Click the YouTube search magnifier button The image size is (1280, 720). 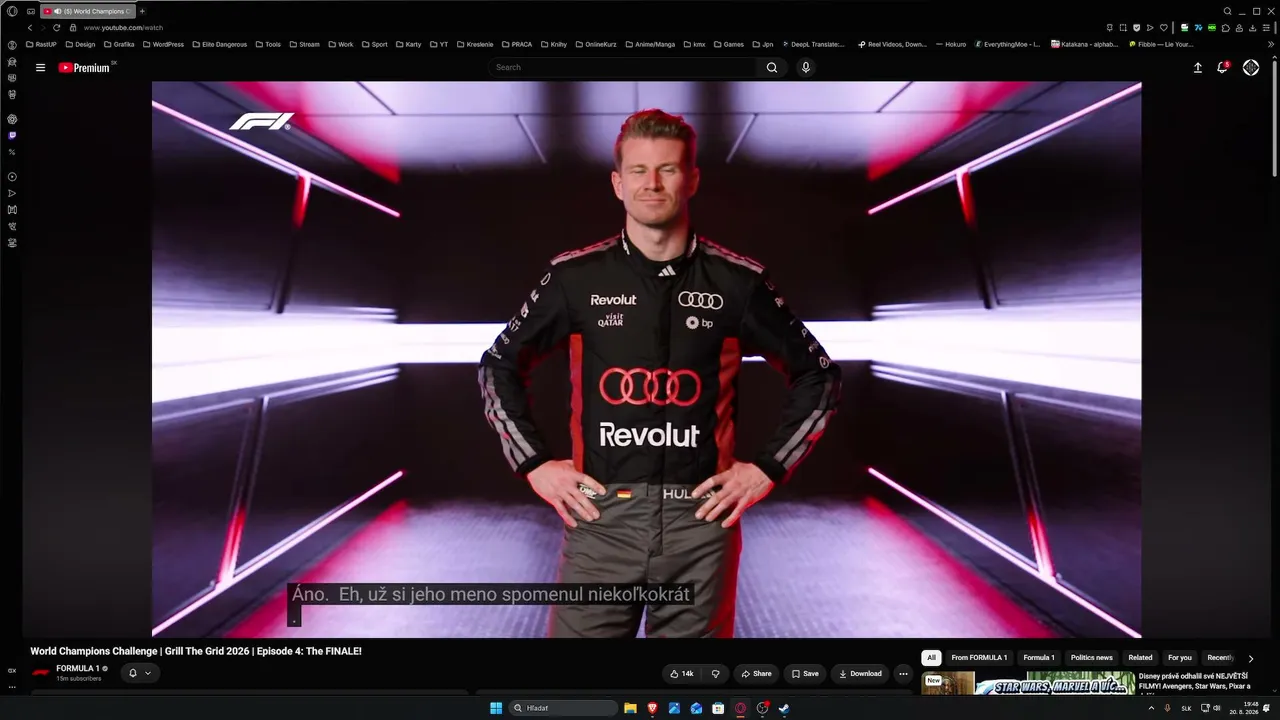[x=772, y=68]
